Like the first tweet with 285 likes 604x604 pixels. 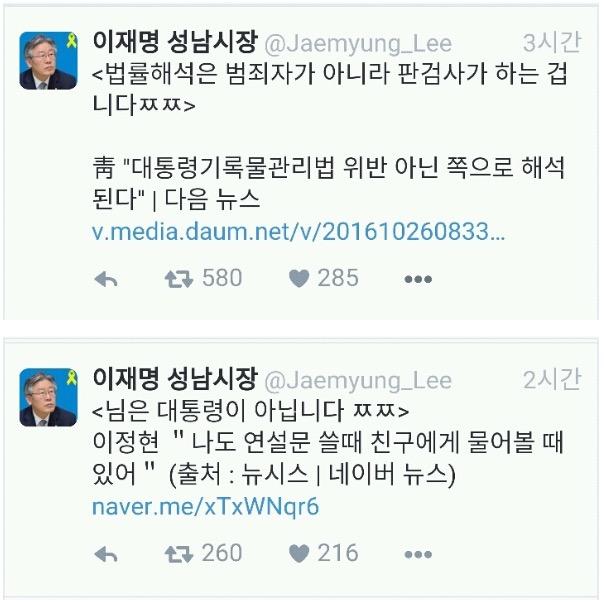[299, 279]
